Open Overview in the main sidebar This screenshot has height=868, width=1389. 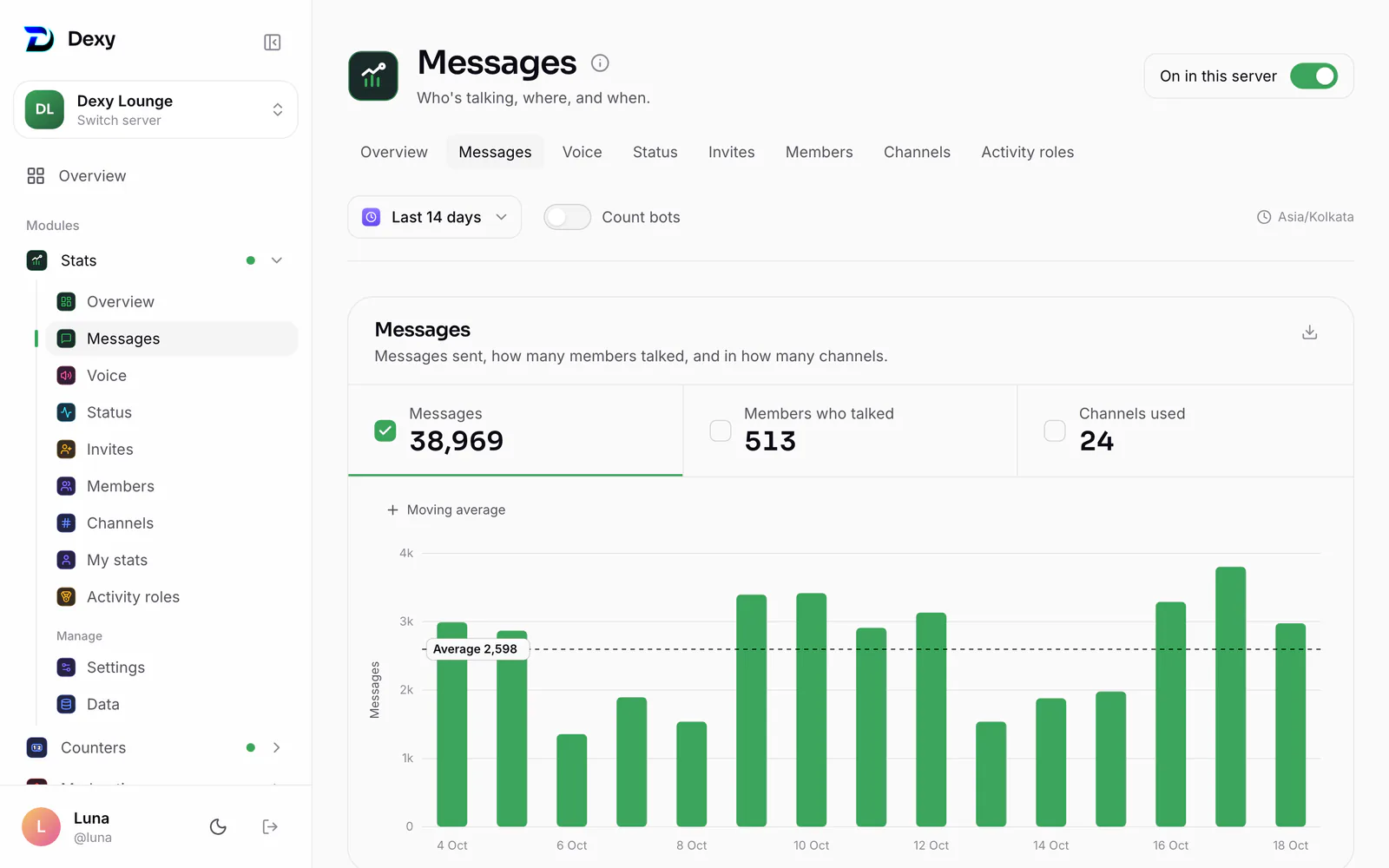(x=156, y=176)
